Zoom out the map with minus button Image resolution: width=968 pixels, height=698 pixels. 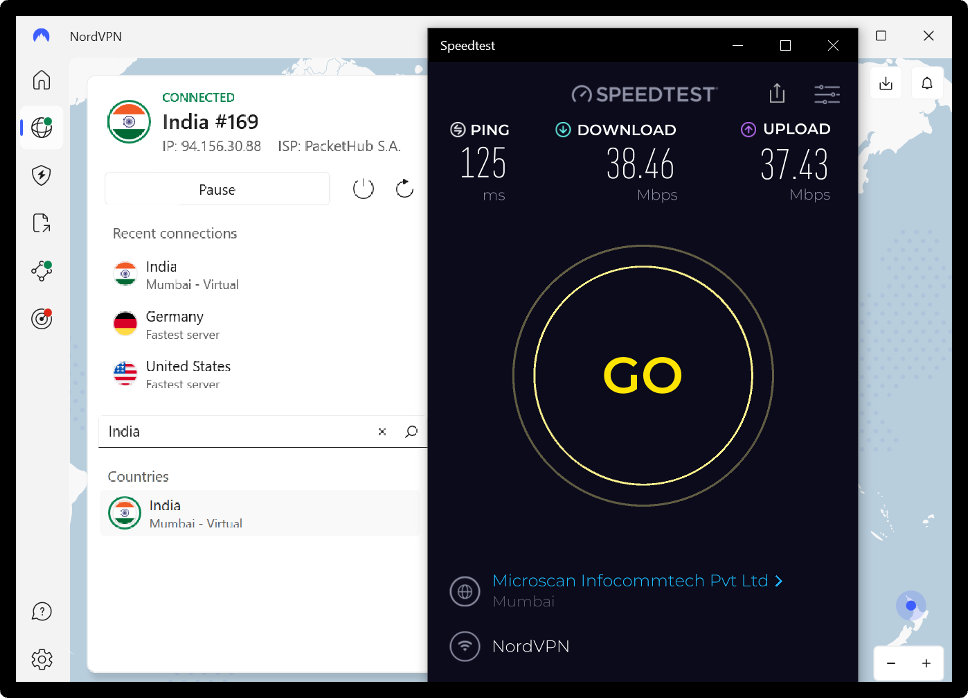891,663
